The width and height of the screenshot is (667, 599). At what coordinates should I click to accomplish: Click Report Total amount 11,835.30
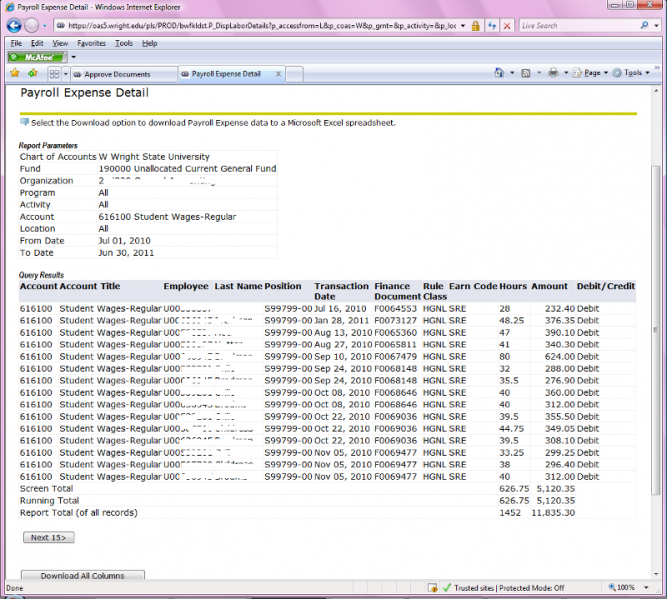point(553,513)
